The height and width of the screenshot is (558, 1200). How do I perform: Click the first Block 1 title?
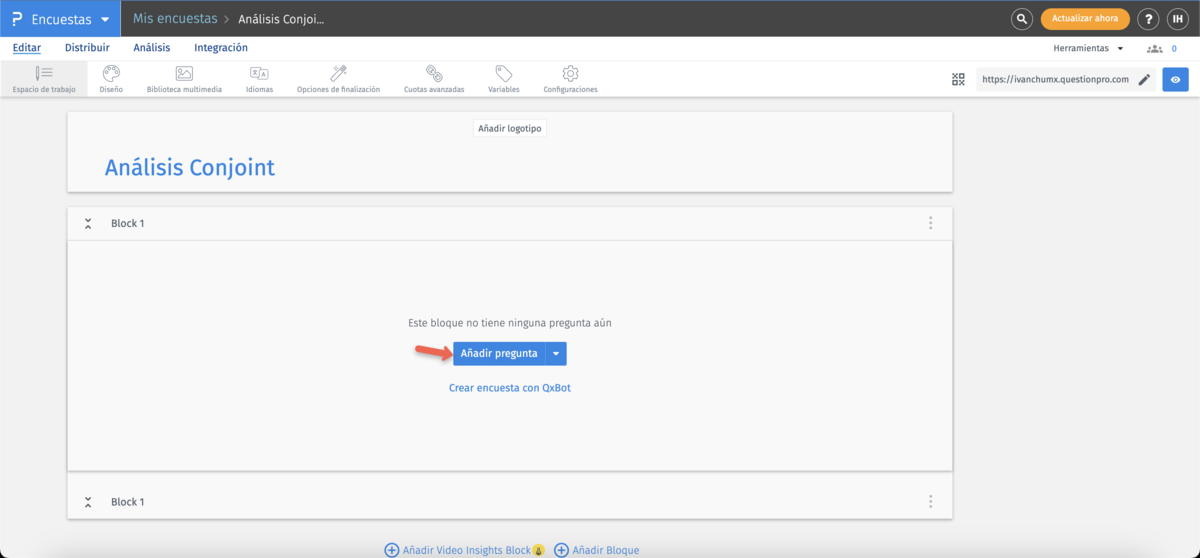[x=128, y=223]
